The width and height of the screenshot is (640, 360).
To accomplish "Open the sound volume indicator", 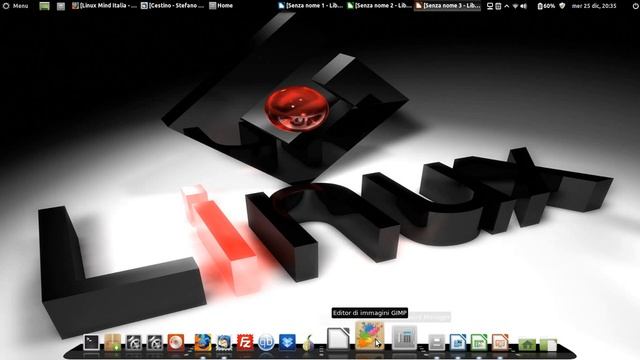I will (523, 6).
